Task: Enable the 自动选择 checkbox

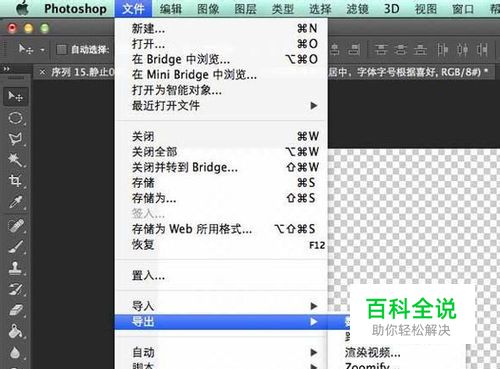Action: pos(61,50)
